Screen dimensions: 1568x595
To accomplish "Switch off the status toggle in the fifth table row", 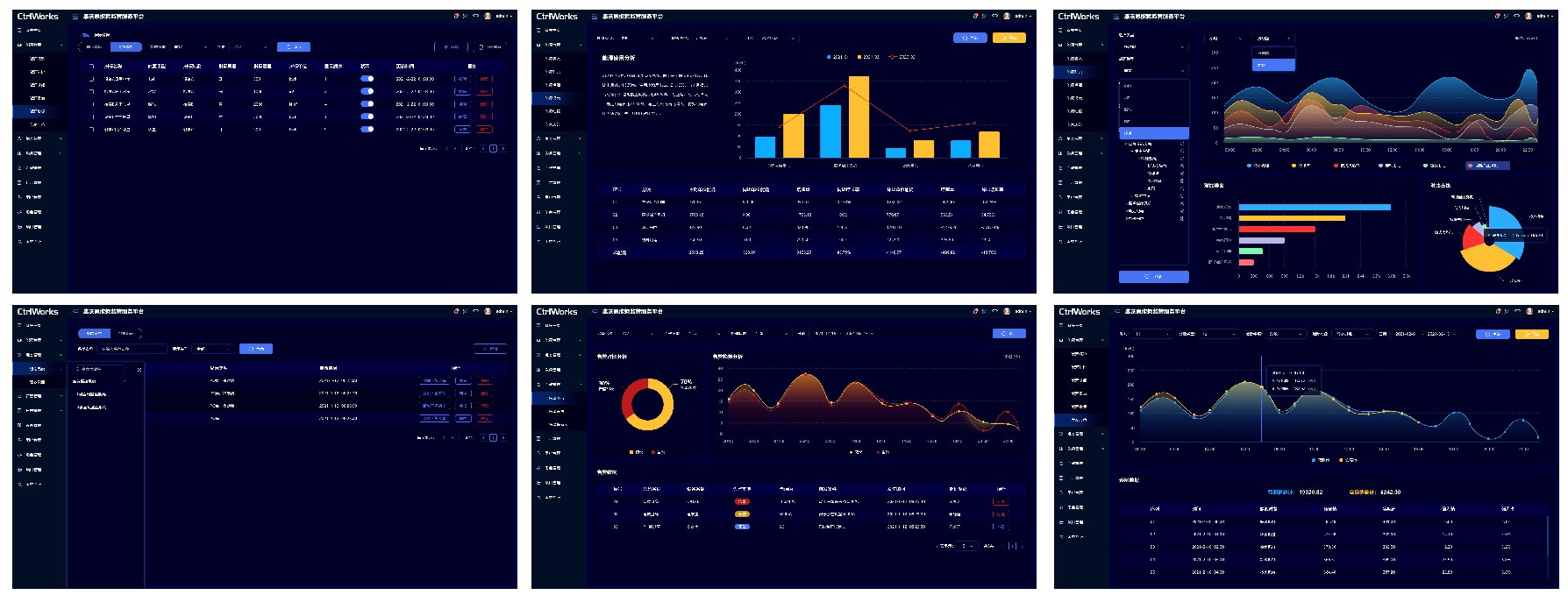I will [x=367, y=129].
